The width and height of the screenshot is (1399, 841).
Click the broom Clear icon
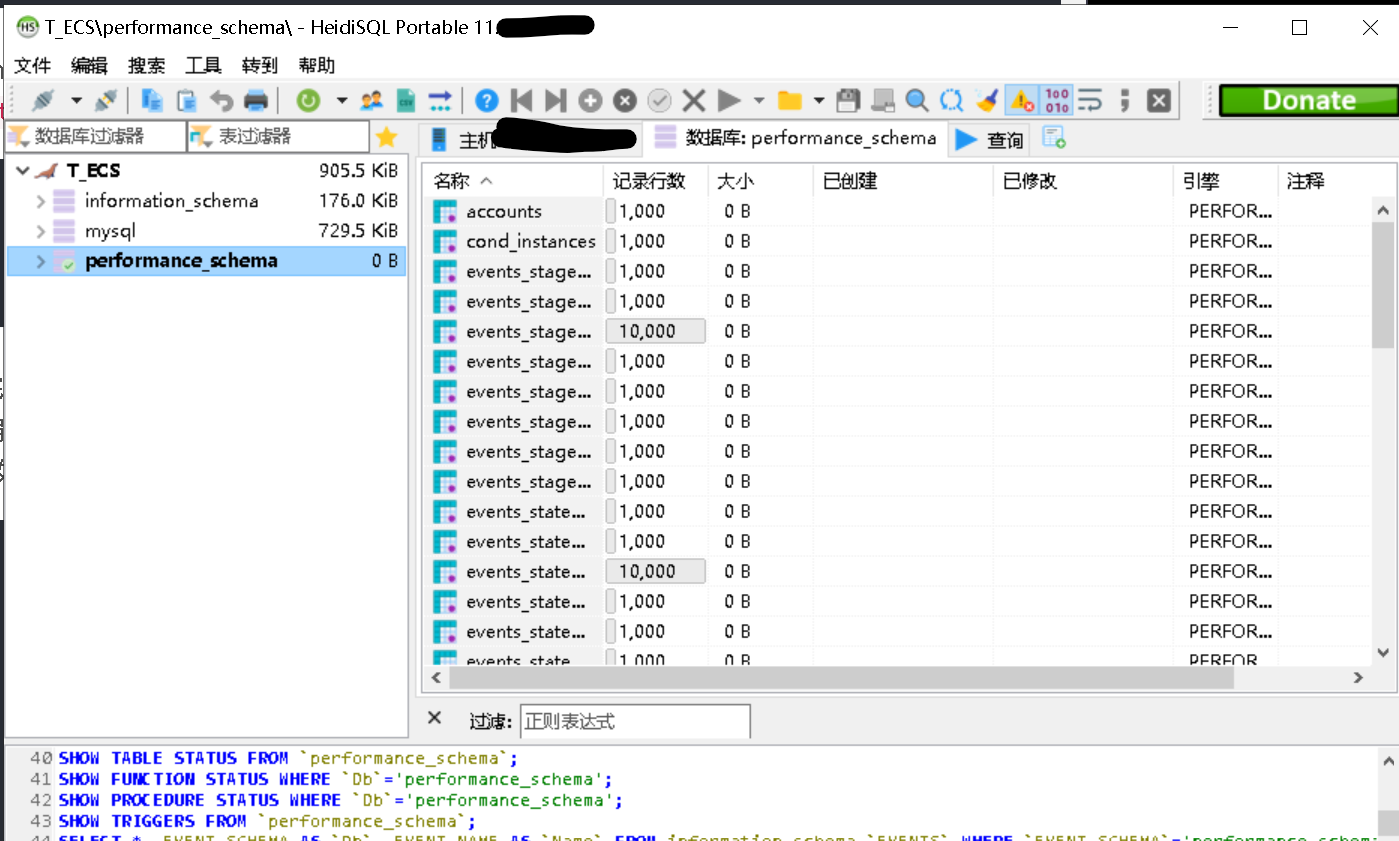[x=987, y=100]
